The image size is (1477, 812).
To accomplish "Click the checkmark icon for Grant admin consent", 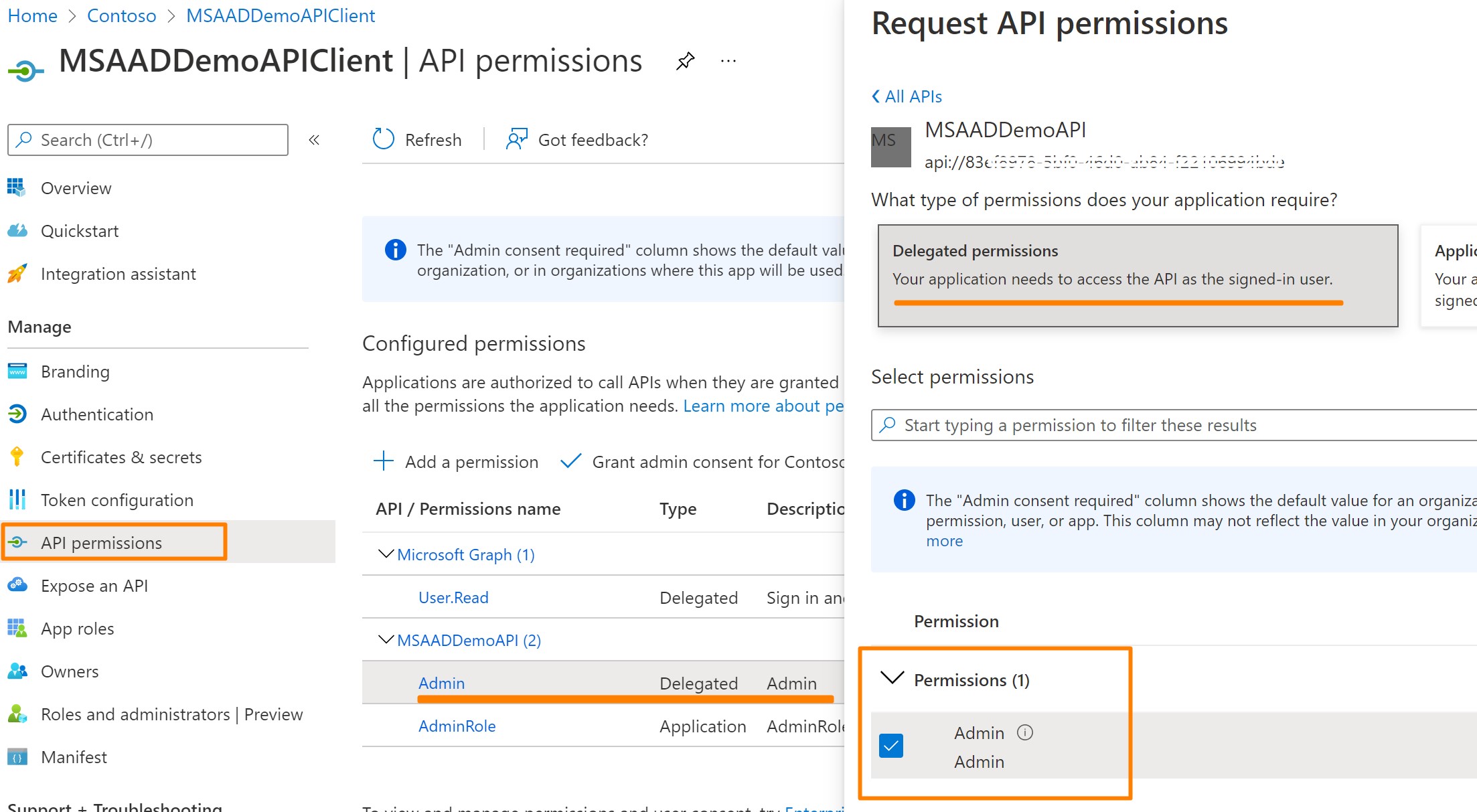I will tap(570, 461).
